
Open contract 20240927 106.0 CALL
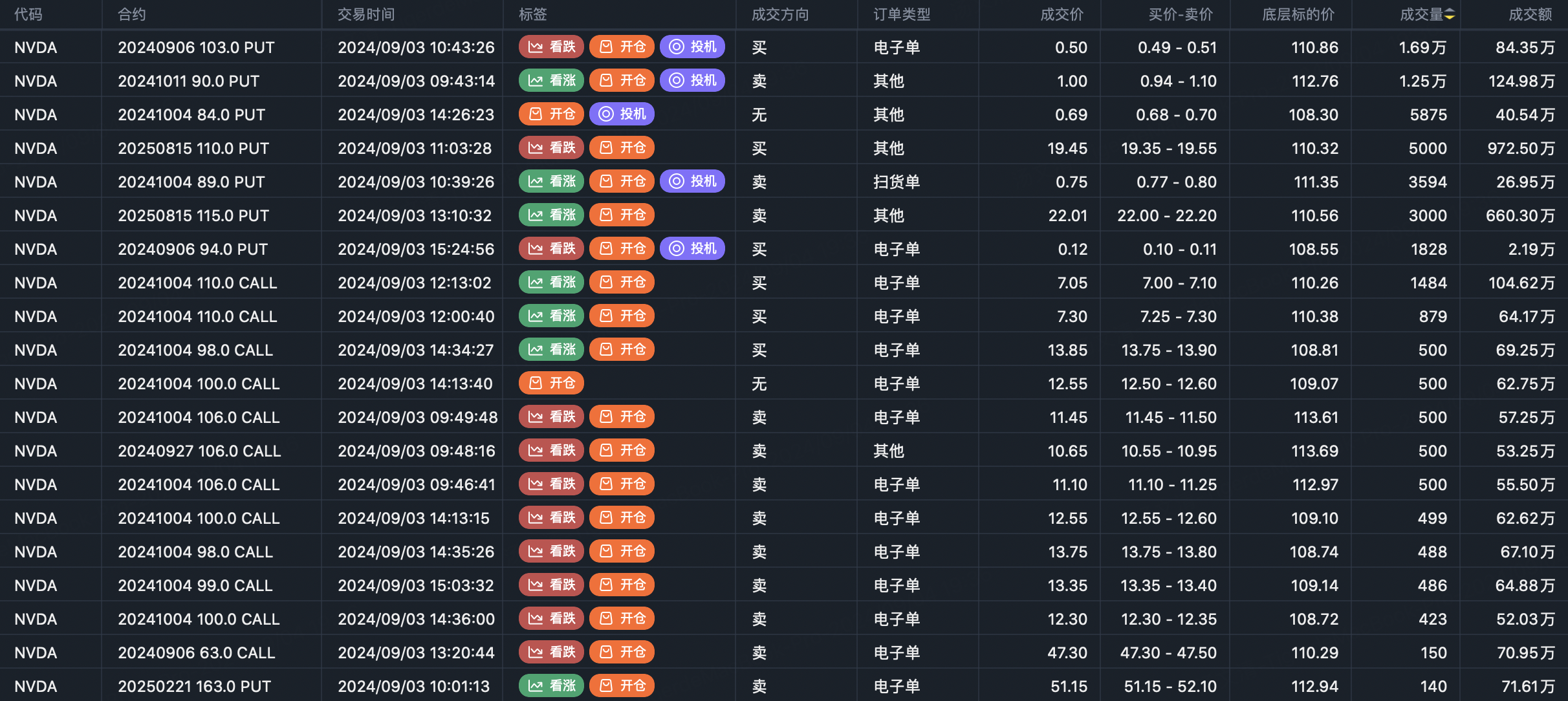click(199, 451)
